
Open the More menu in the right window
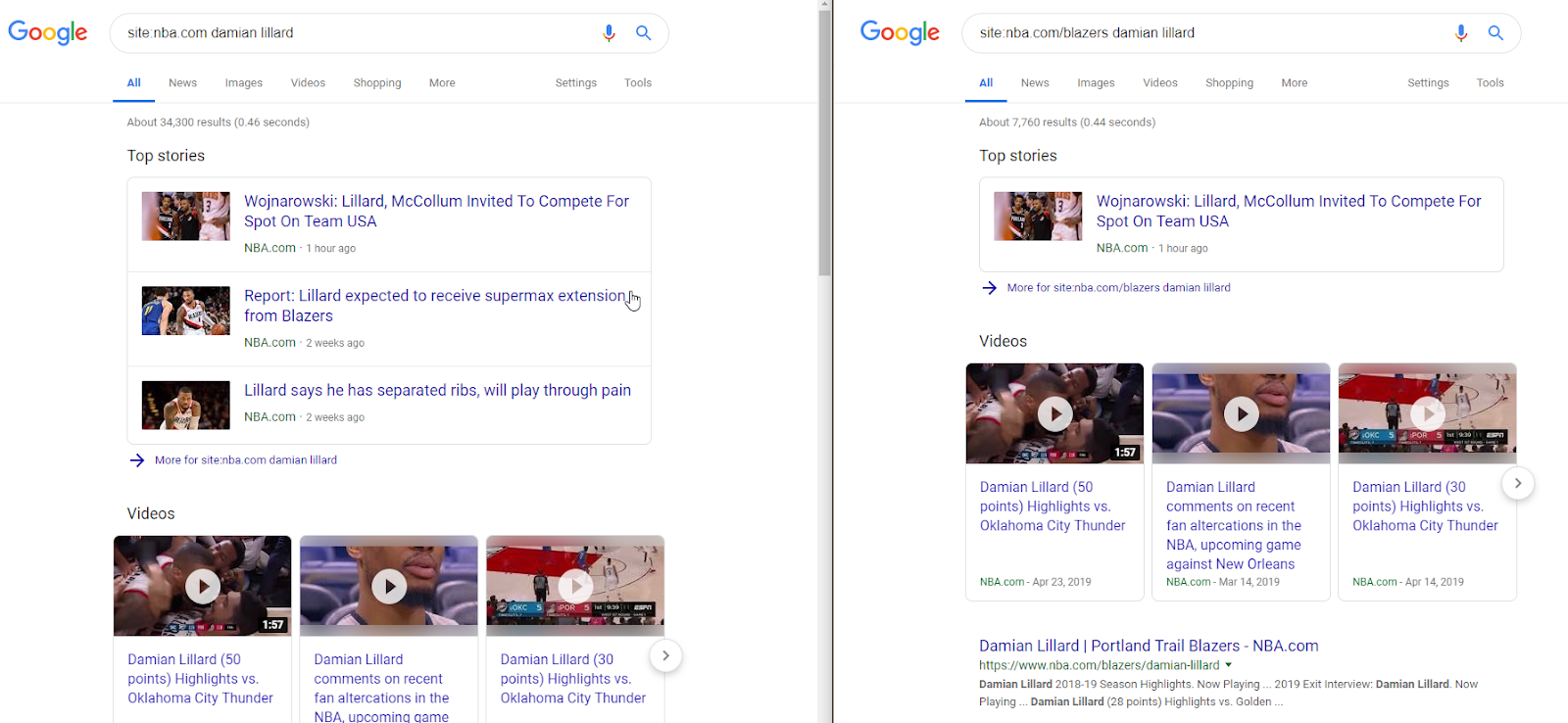pos(1295,83)
